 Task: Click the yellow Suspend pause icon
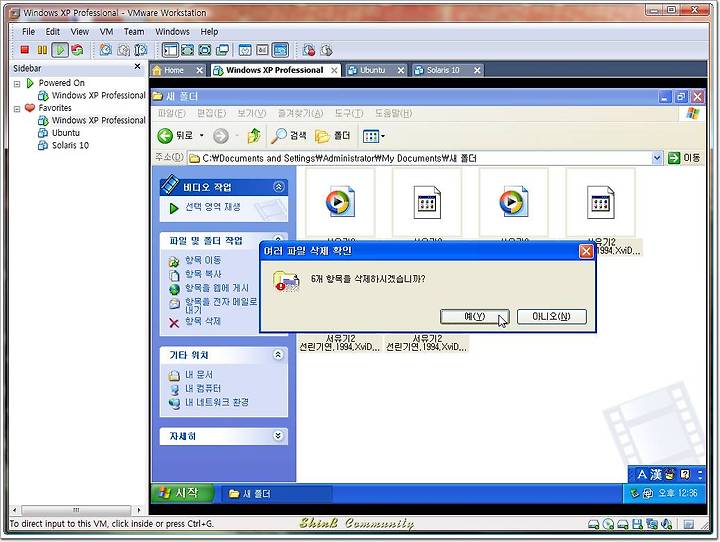click(x=42, y=50)
